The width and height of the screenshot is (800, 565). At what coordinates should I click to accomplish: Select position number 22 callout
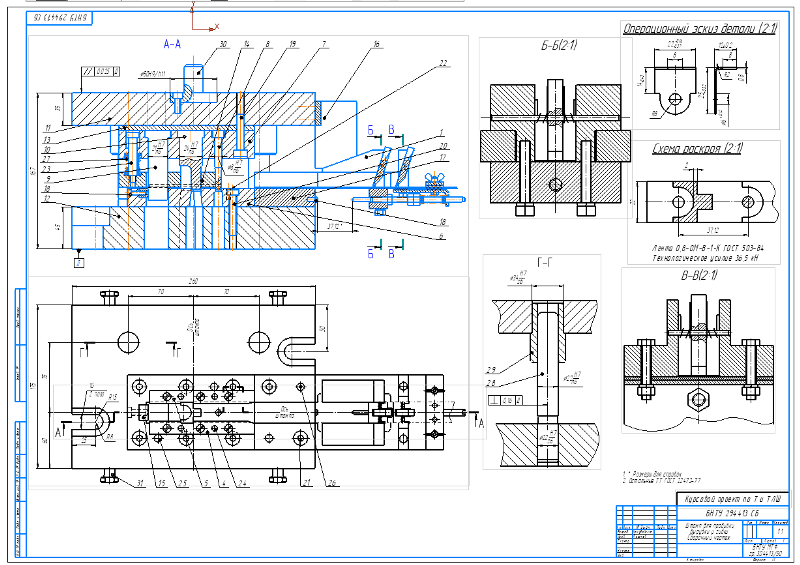click(443, 63)
